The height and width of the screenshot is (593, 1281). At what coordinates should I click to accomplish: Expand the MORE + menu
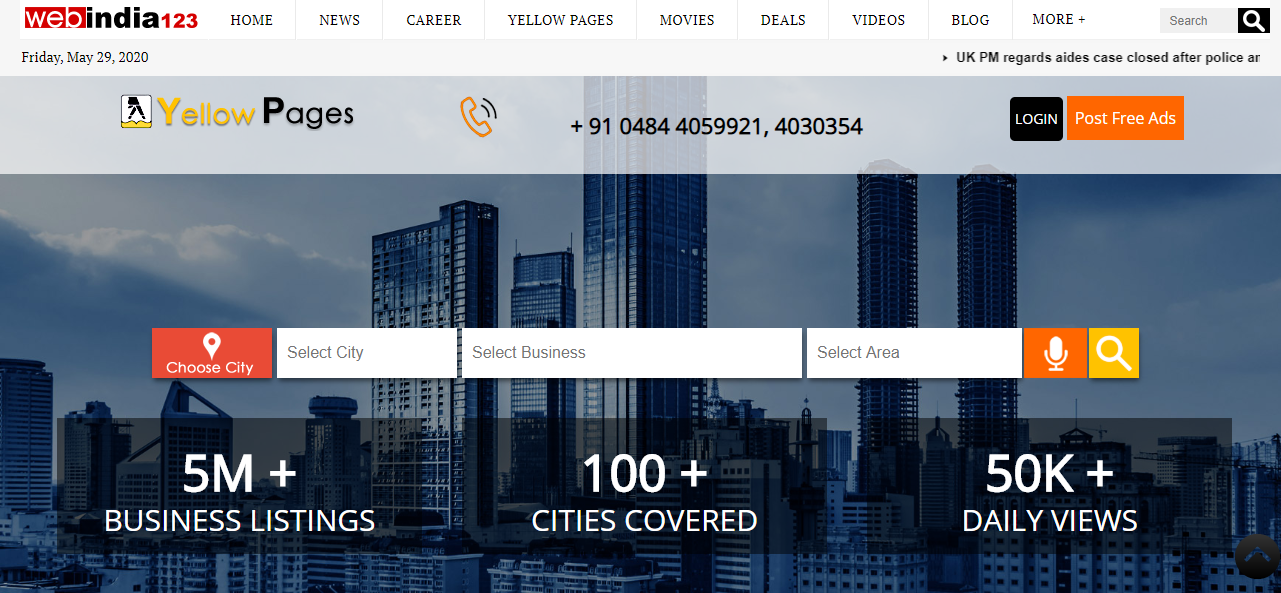pos(1058,19)
